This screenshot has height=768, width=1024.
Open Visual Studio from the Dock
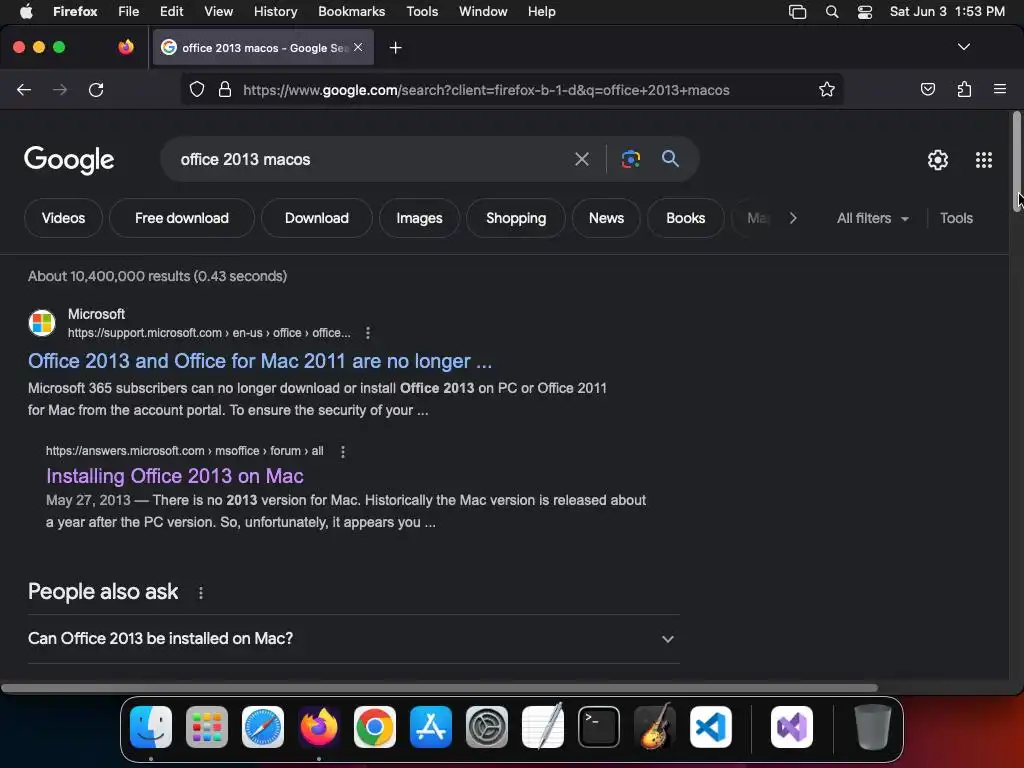792,727
